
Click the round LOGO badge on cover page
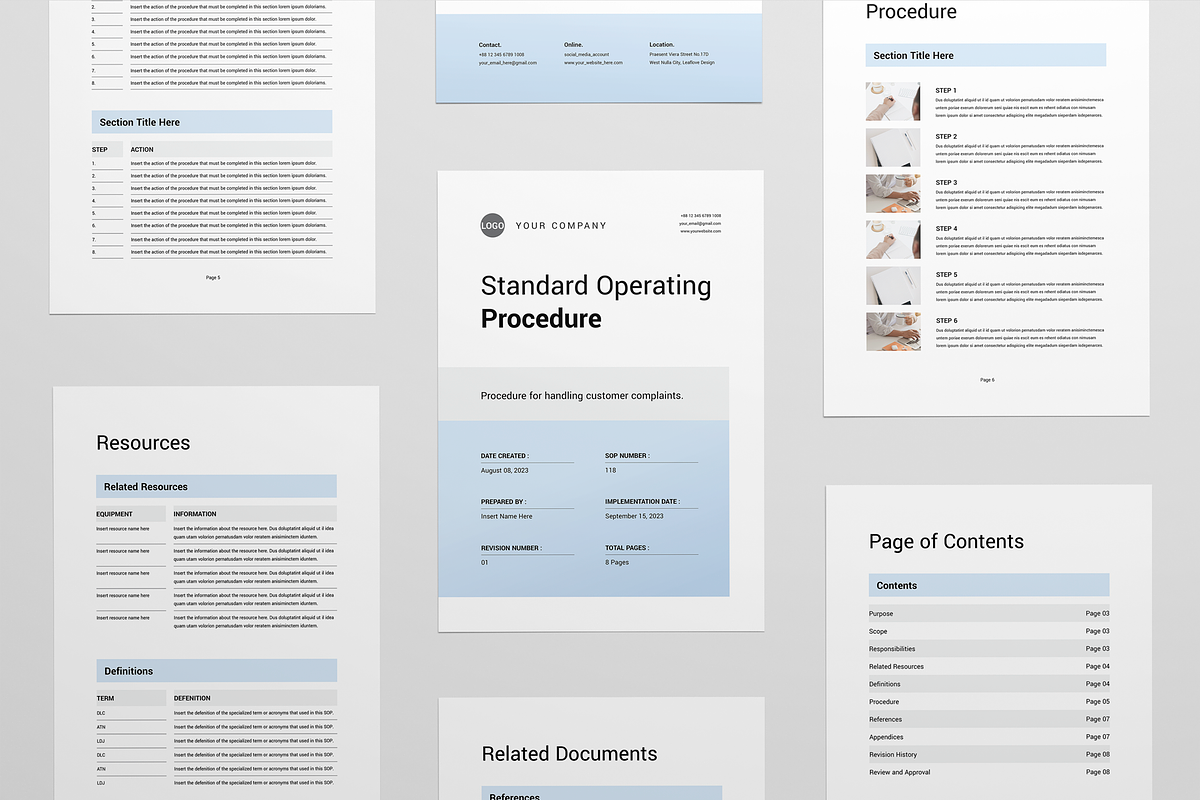pos(492,226)
